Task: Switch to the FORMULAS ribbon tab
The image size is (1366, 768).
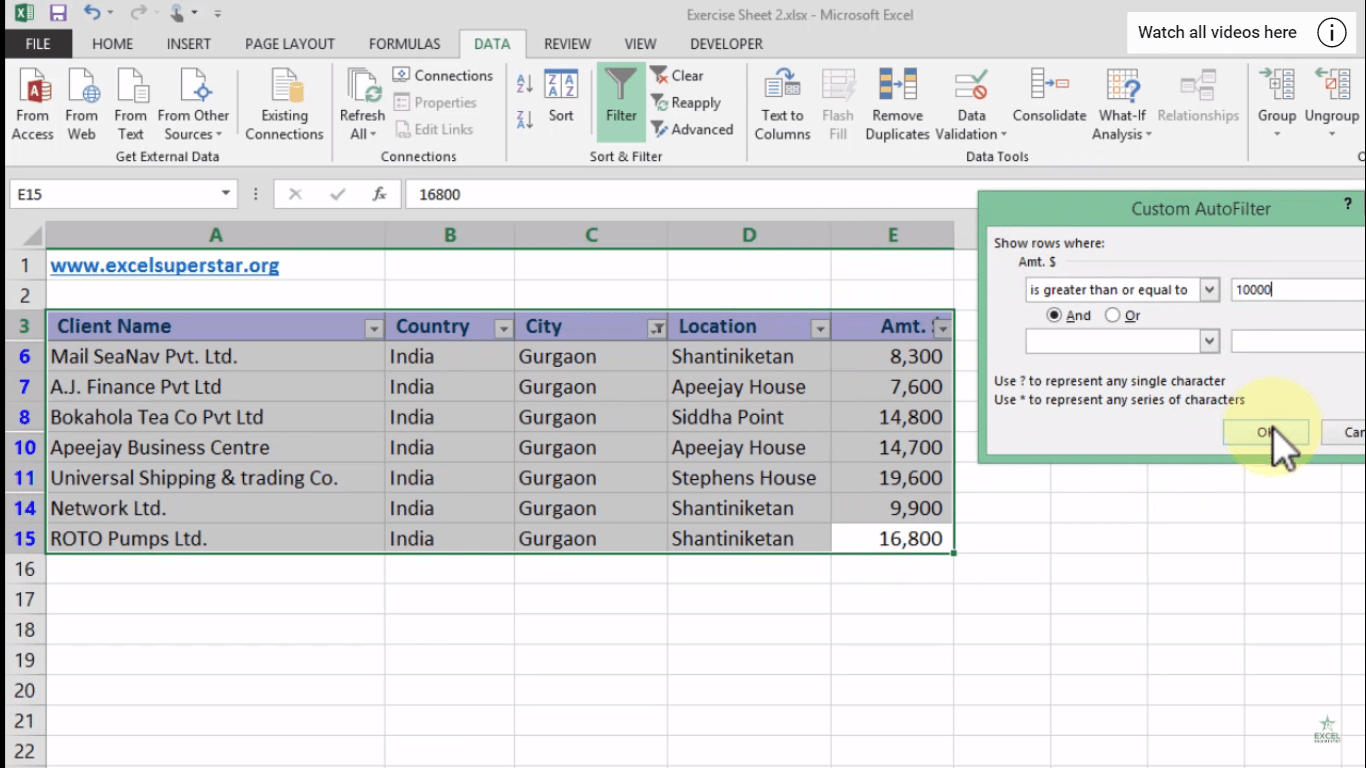Action: (x=403, y=44)
